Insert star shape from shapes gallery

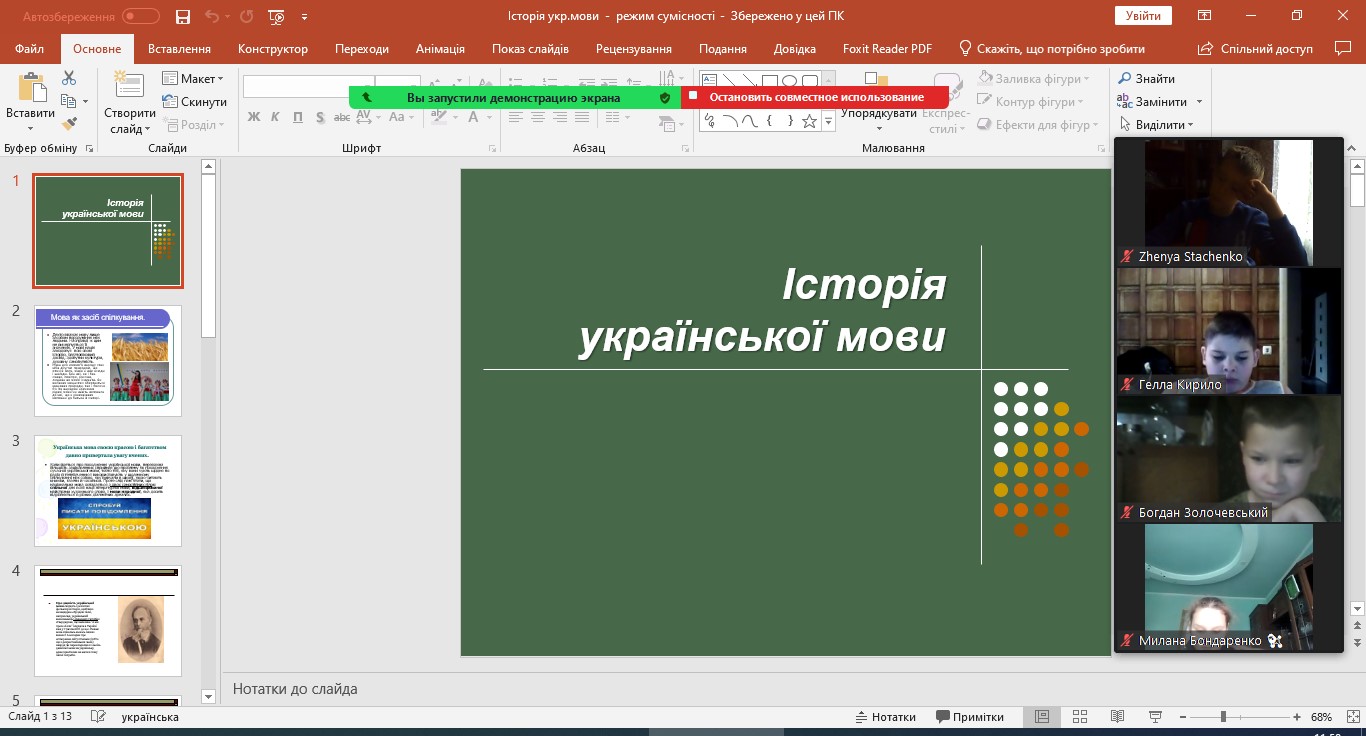809,121
